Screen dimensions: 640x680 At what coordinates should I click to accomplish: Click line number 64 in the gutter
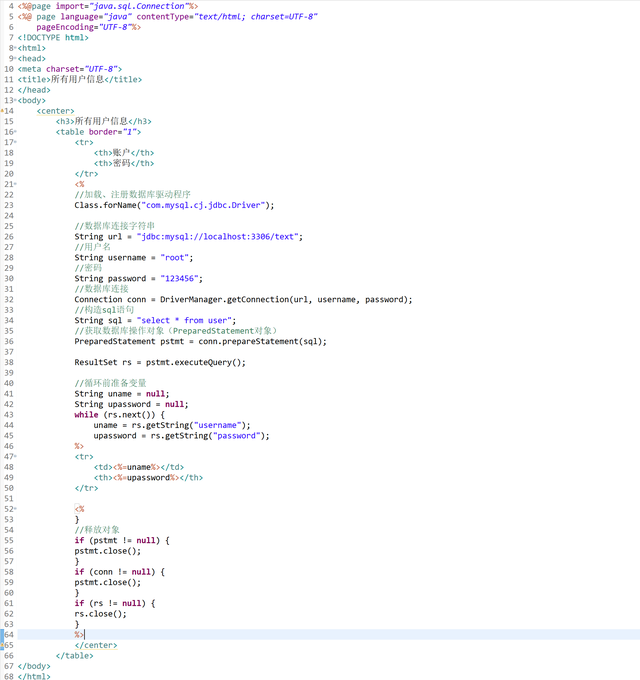(x=9, y=635)
